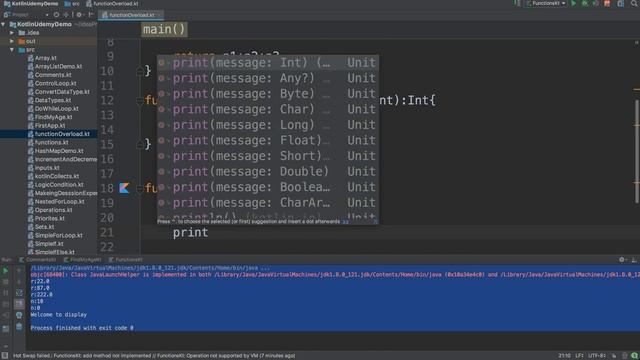Close the functionOverload.kt editor tab
The image size is (640, 360).
[158, 15]
